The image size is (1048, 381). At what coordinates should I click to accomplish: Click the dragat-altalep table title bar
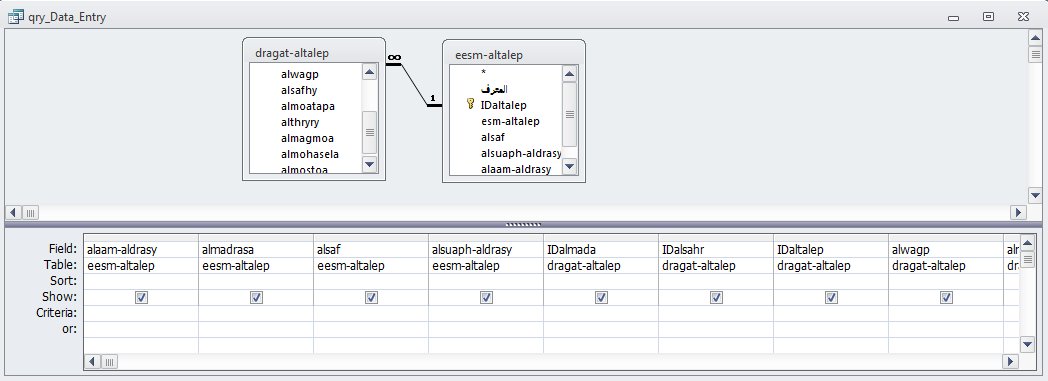click(x=313, y=52)
